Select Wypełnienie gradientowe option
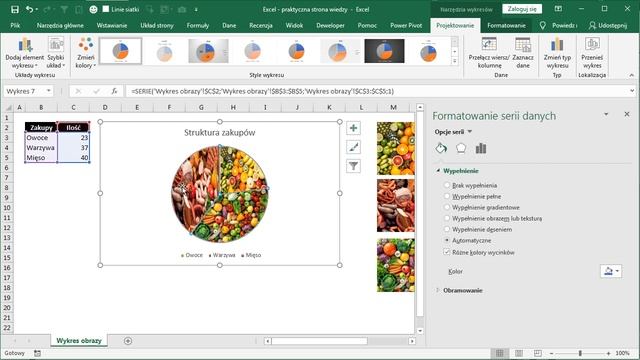Image resolution: width=640 pixels, height=360 pixels. (447, 207)
